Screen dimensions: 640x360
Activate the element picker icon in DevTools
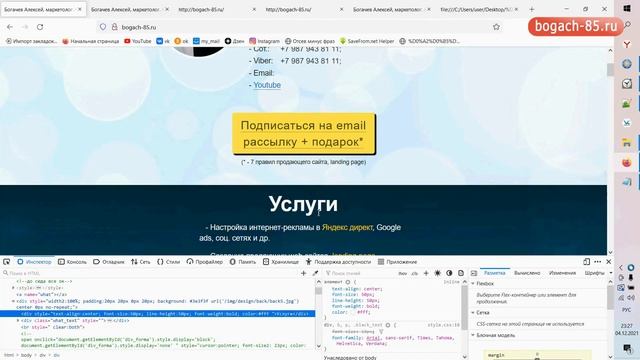7,262
